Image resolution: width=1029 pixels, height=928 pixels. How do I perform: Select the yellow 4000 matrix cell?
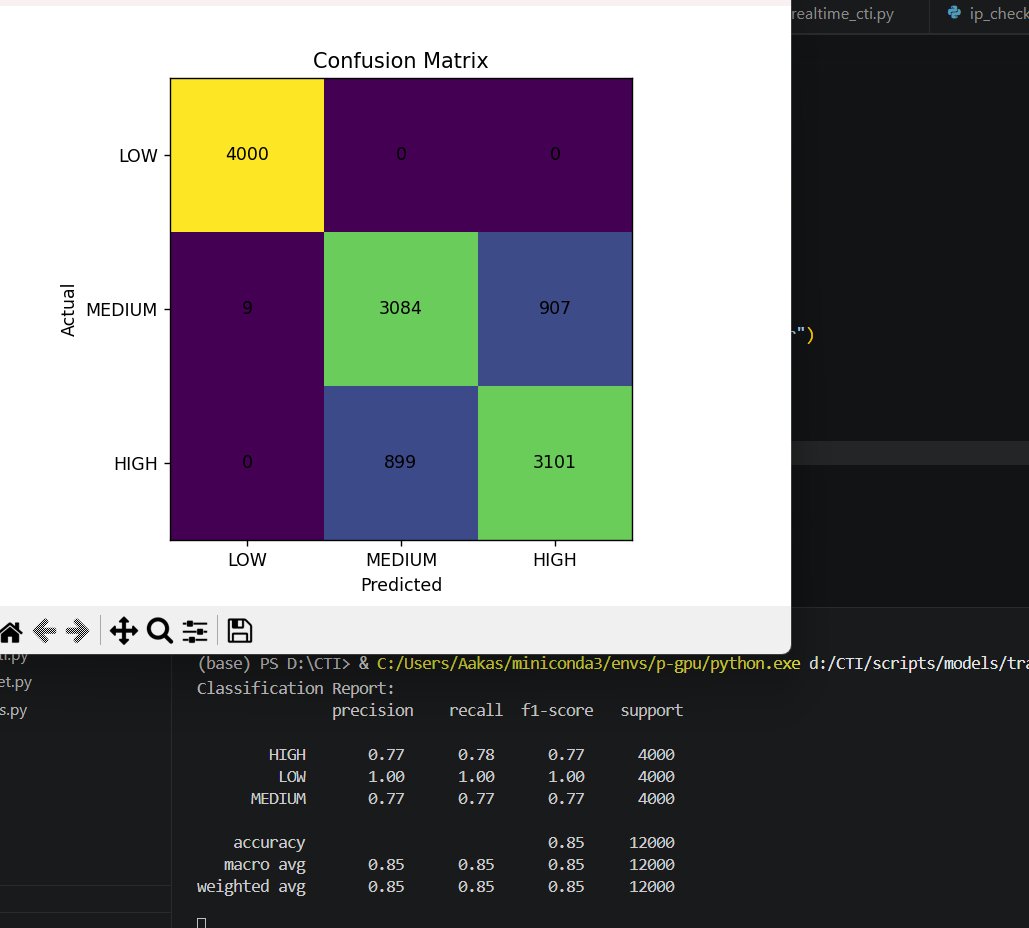pos(247,156)
